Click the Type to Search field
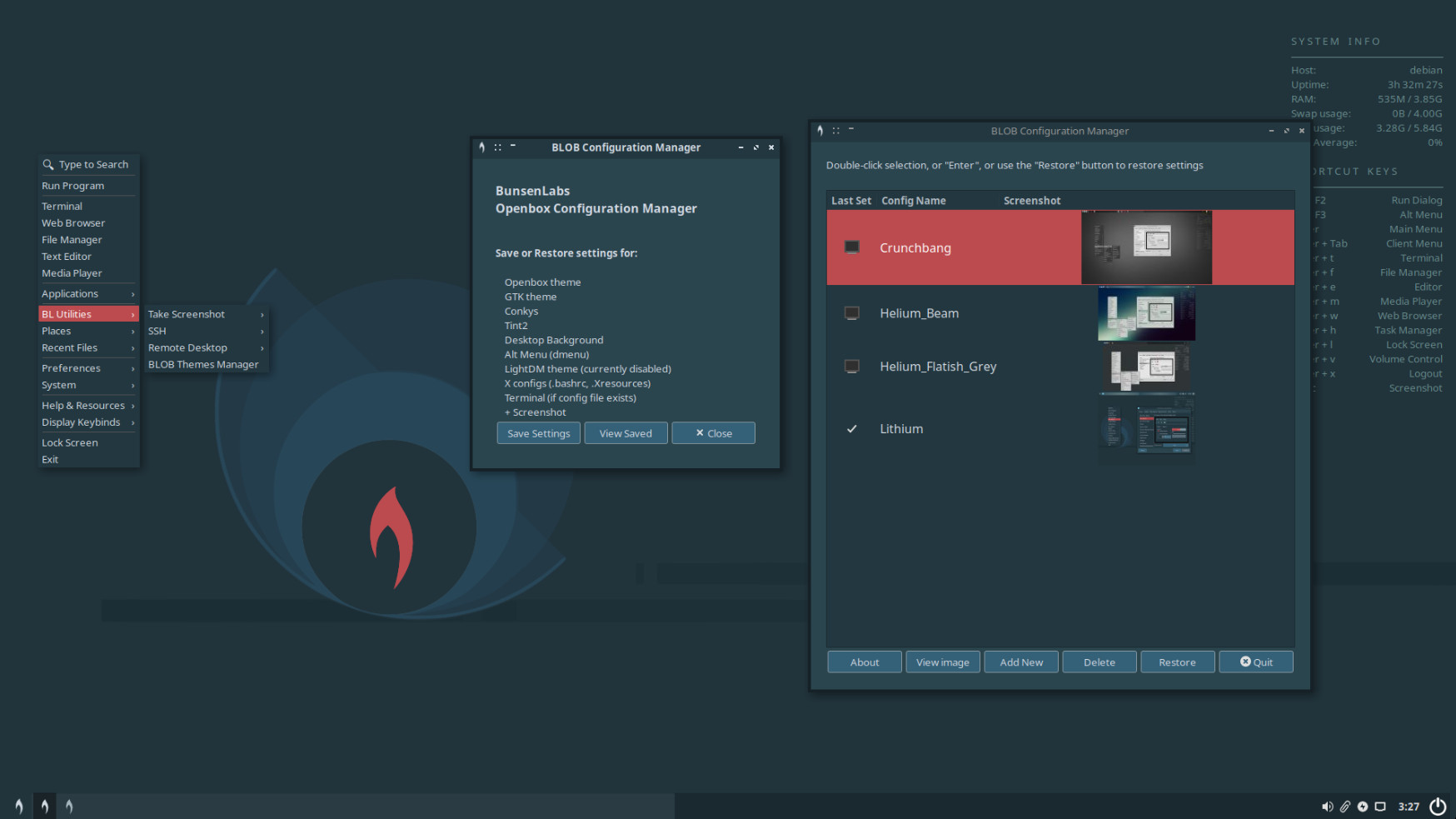The height and width of the screenshot is (819, 1456). [x=88, y=164]
